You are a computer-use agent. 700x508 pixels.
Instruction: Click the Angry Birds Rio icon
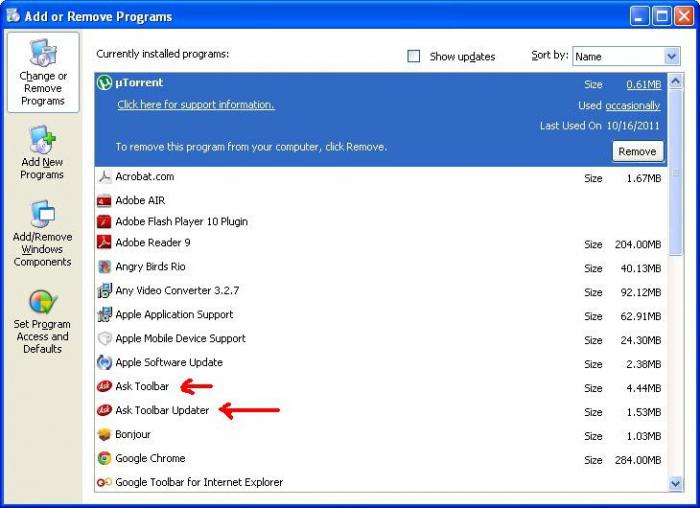pos(104,267)
